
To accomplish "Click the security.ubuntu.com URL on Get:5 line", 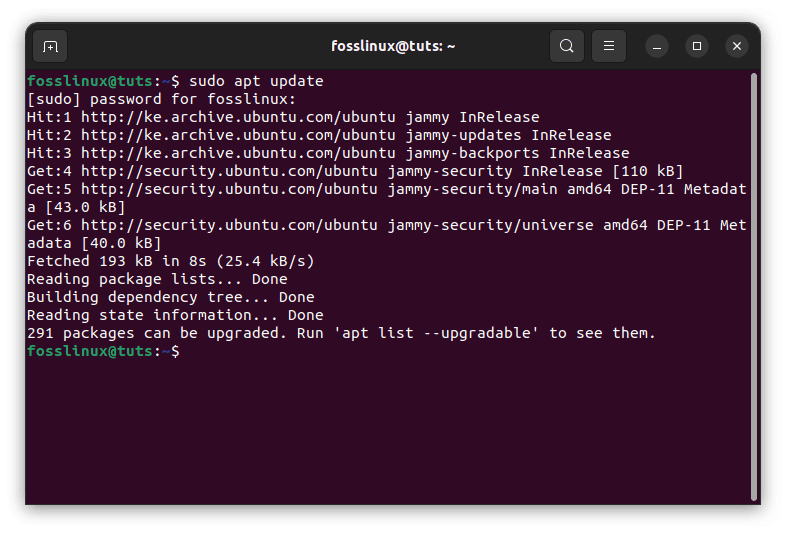I will [229, 190].
